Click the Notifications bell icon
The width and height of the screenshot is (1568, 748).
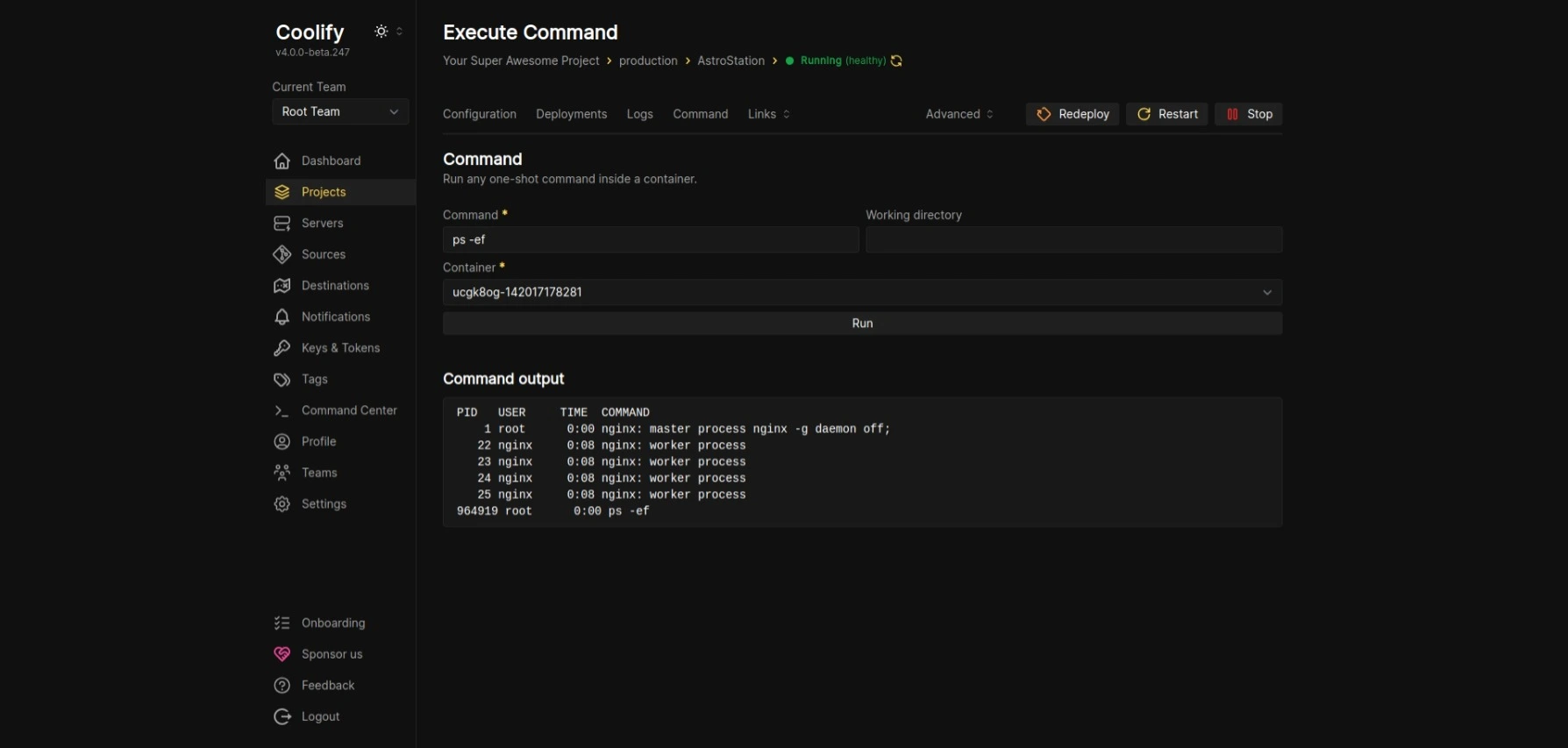coord(282,317)
